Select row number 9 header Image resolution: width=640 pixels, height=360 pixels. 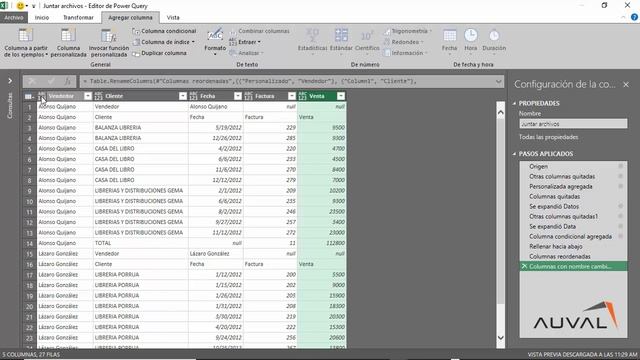tap(29, 191)
